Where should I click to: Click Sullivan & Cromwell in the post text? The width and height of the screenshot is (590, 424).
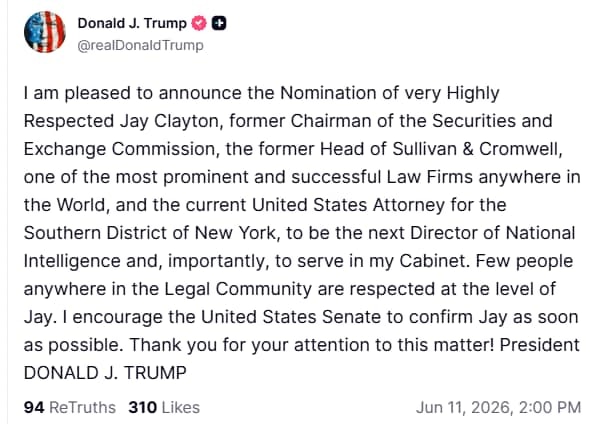477,149
